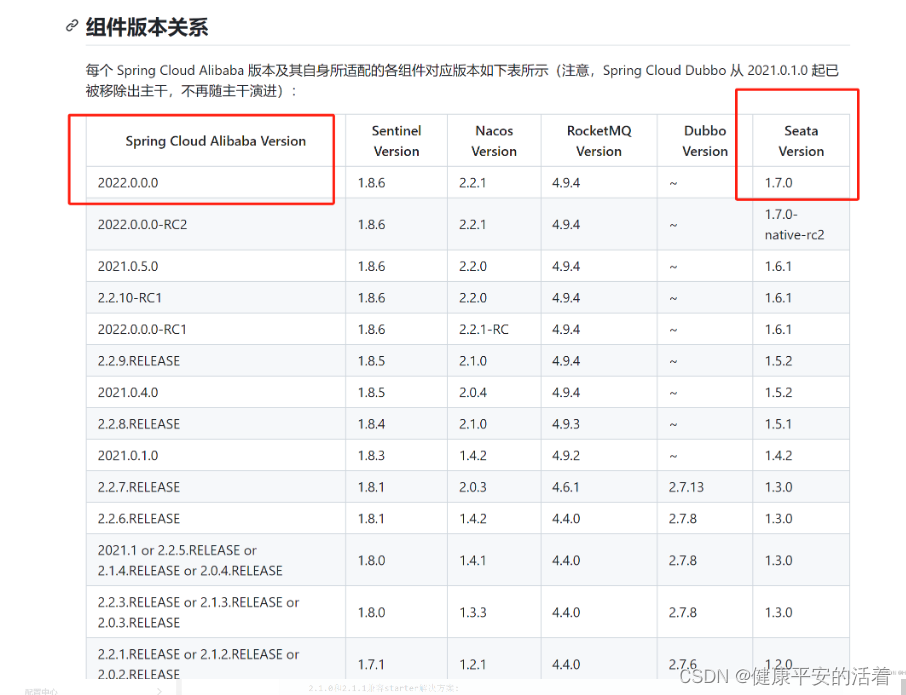The width and height of the screenshot is (906, 695).
Task: Click RocketMQ value 4.9.3
Action: [x=566, y=424]
